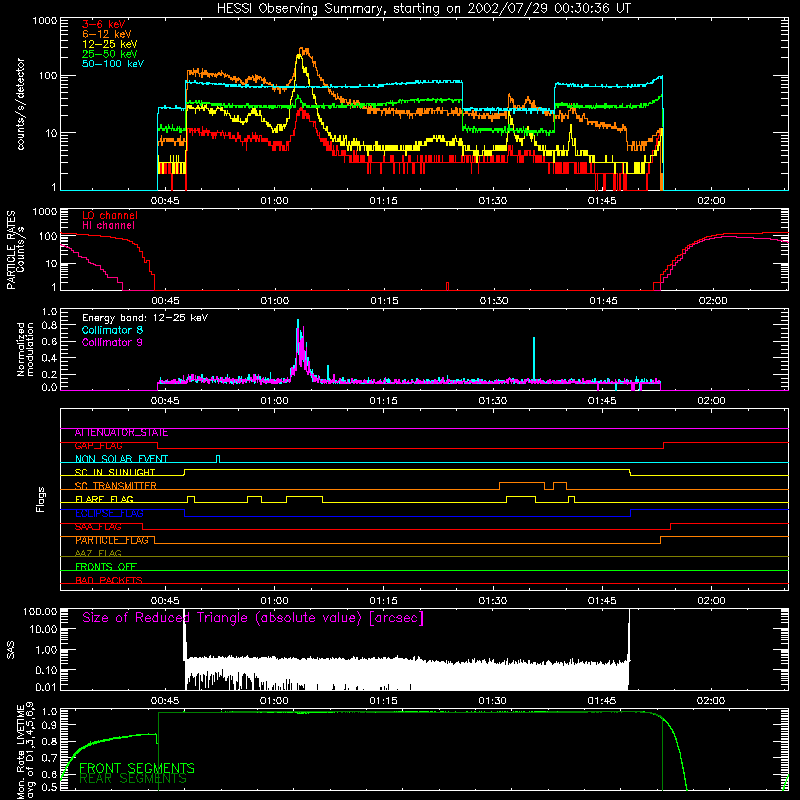
Task: Click the tall cyan Collimator 8 spike near 01:36
Action: 534,359
